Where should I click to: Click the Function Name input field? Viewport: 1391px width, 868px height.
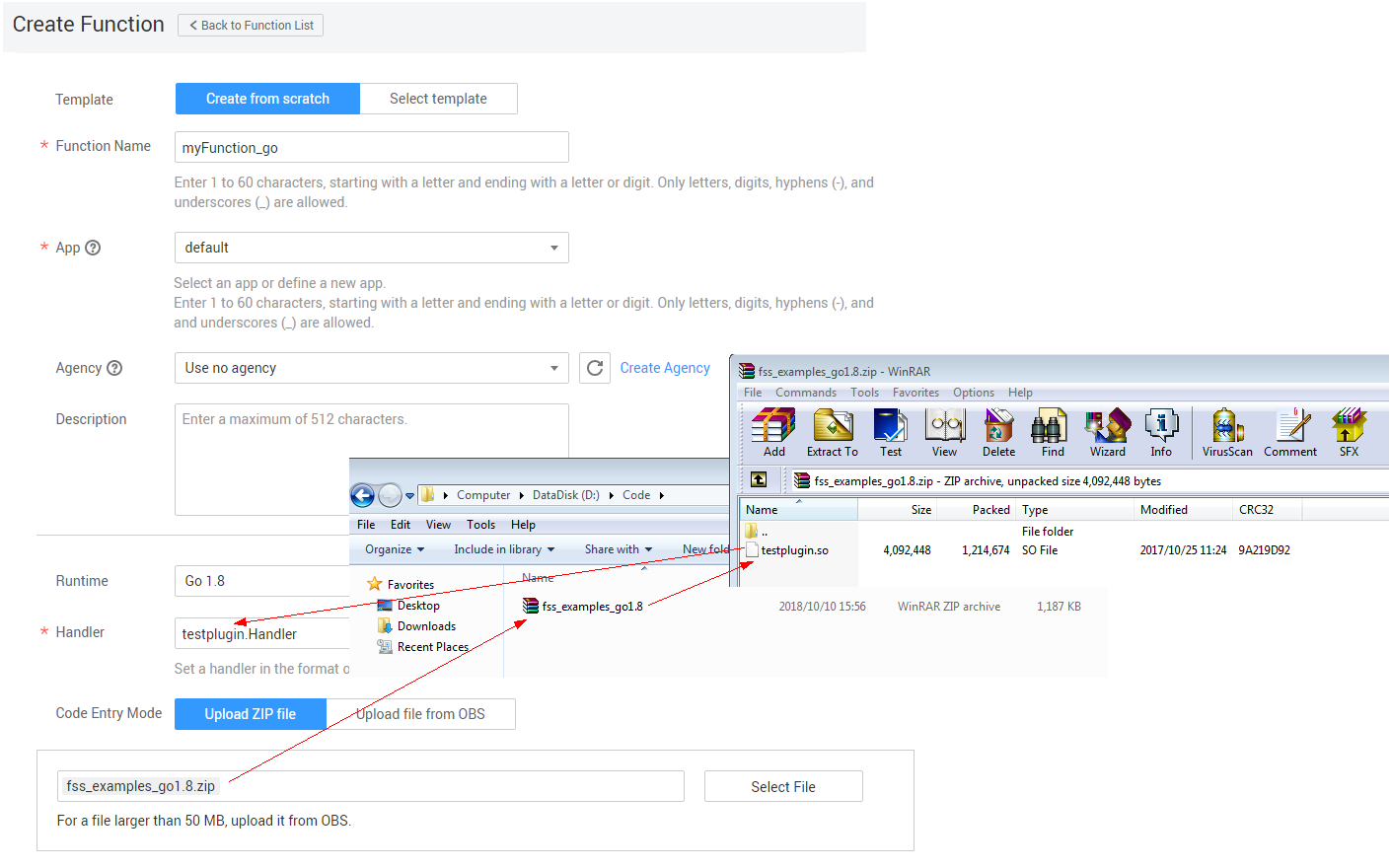tap(372, 147)
